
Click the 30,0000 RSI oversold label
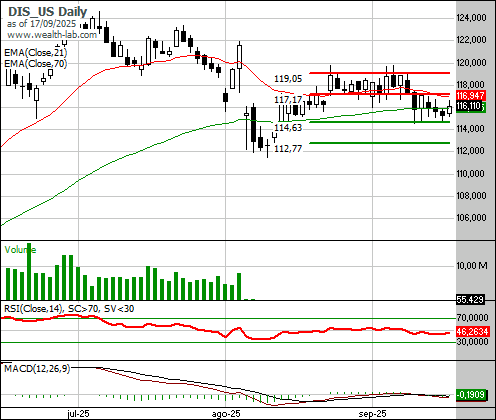click(x=472, y=342)
